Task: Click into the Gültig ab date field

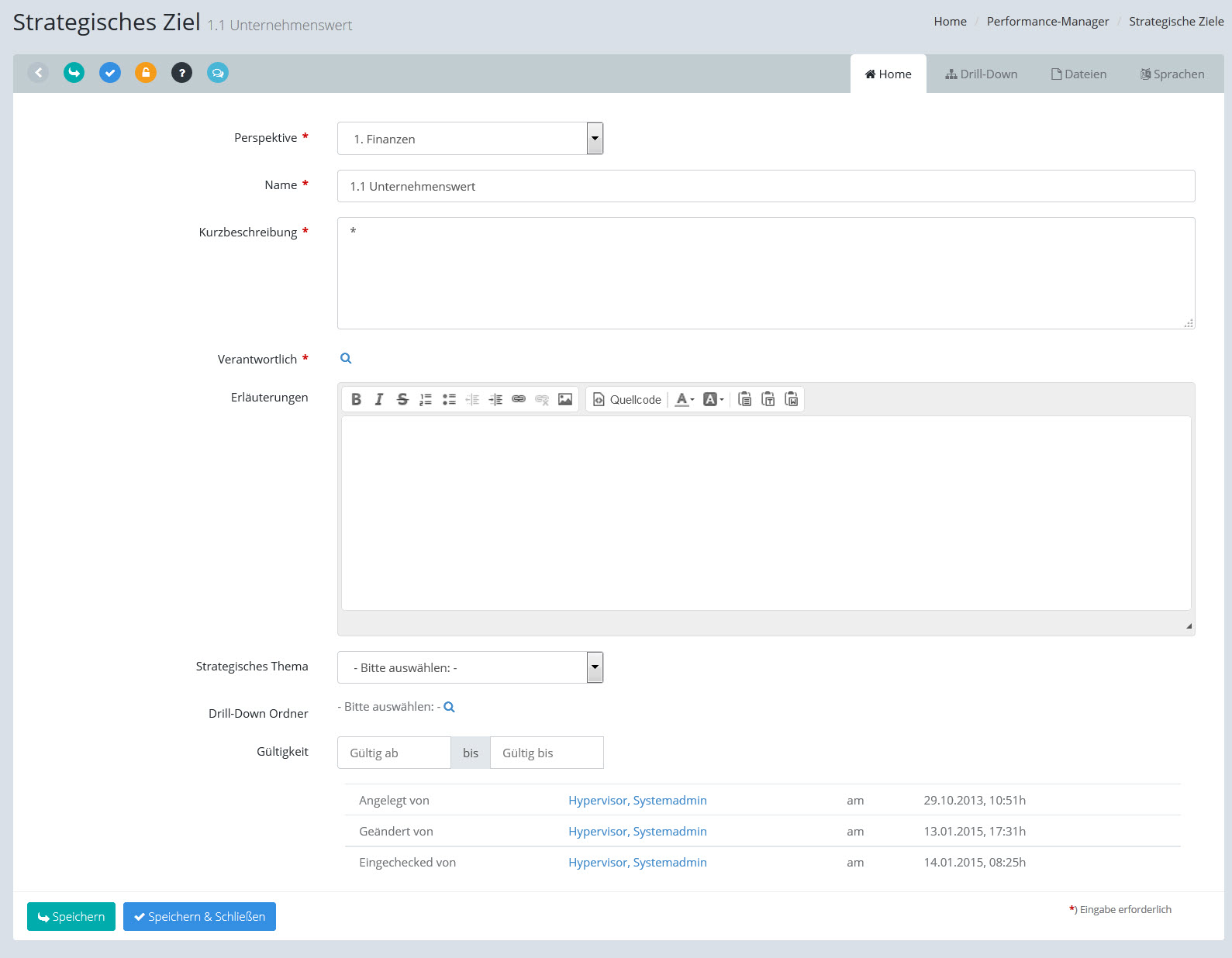Action: (394, 753)
